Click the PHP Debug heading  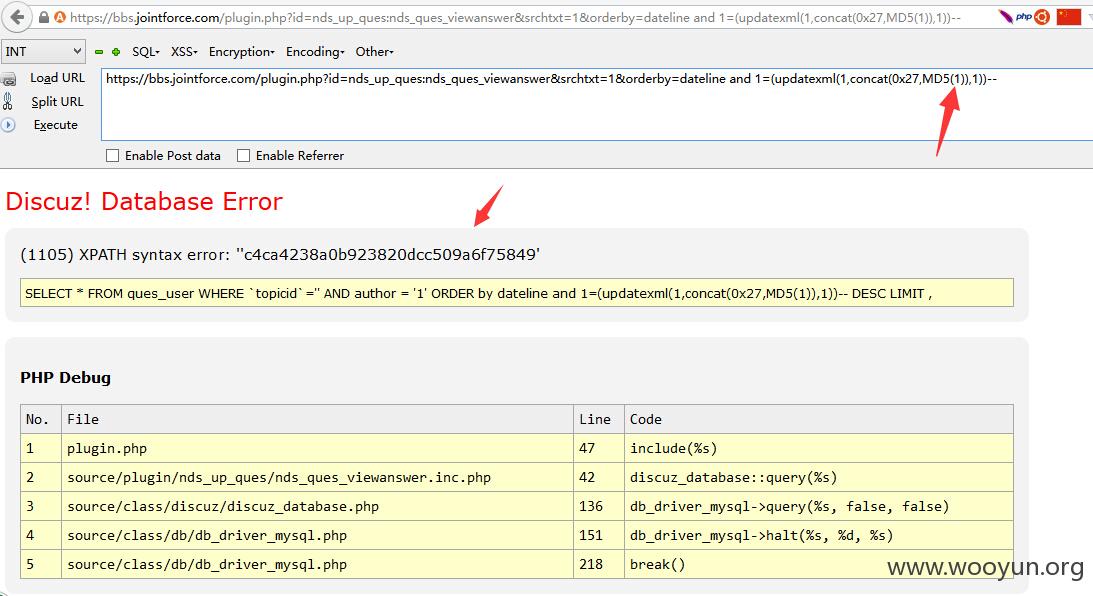[66, 378]
